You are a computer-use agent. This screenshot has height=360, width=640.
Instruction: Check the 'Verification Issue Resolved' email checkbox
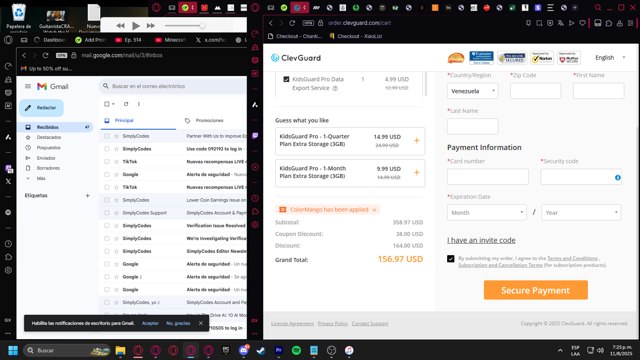pos(107,226)
